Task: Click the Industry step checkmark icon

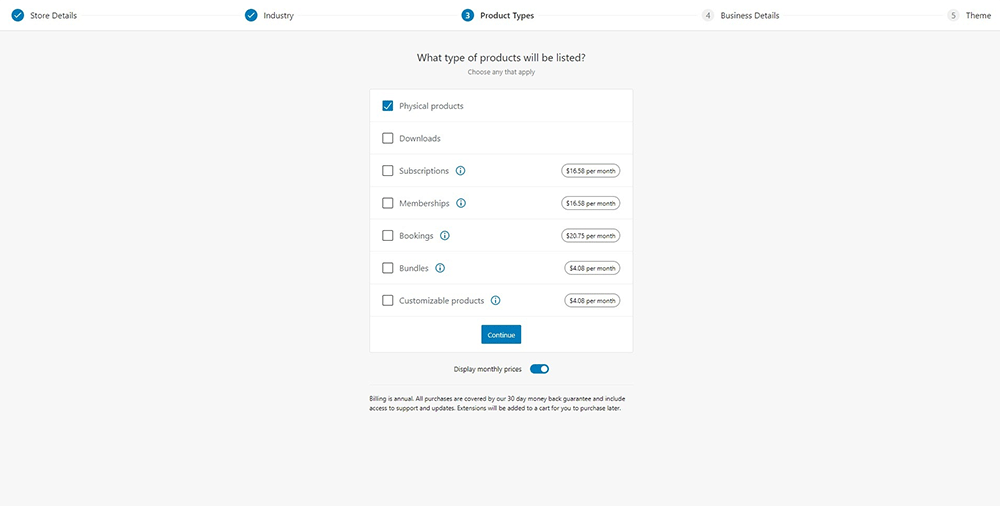Action: click(251, 15)
